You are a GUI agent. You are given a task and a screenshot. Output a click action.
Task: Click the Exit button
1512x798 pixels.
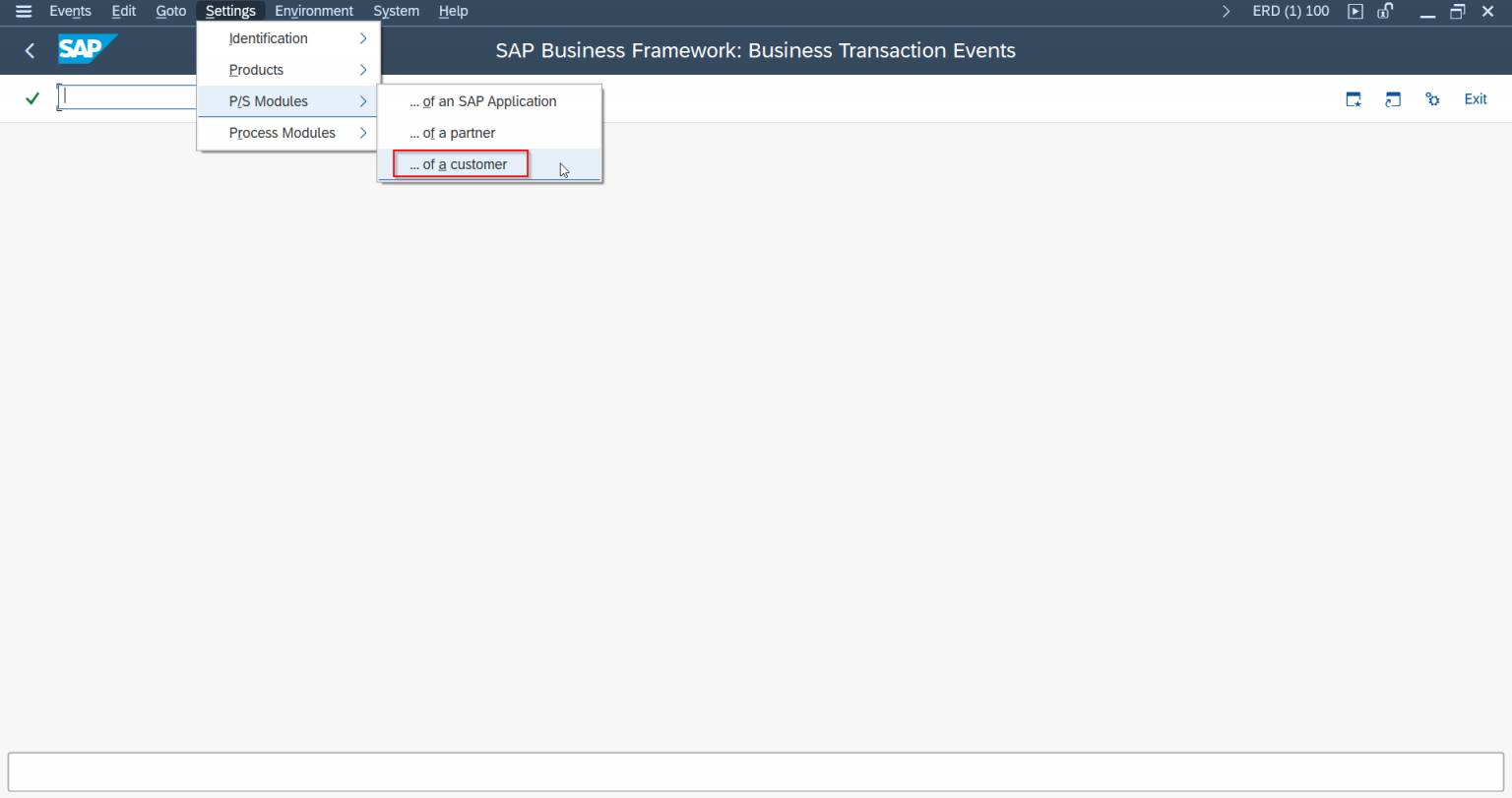pos(1475,99)
